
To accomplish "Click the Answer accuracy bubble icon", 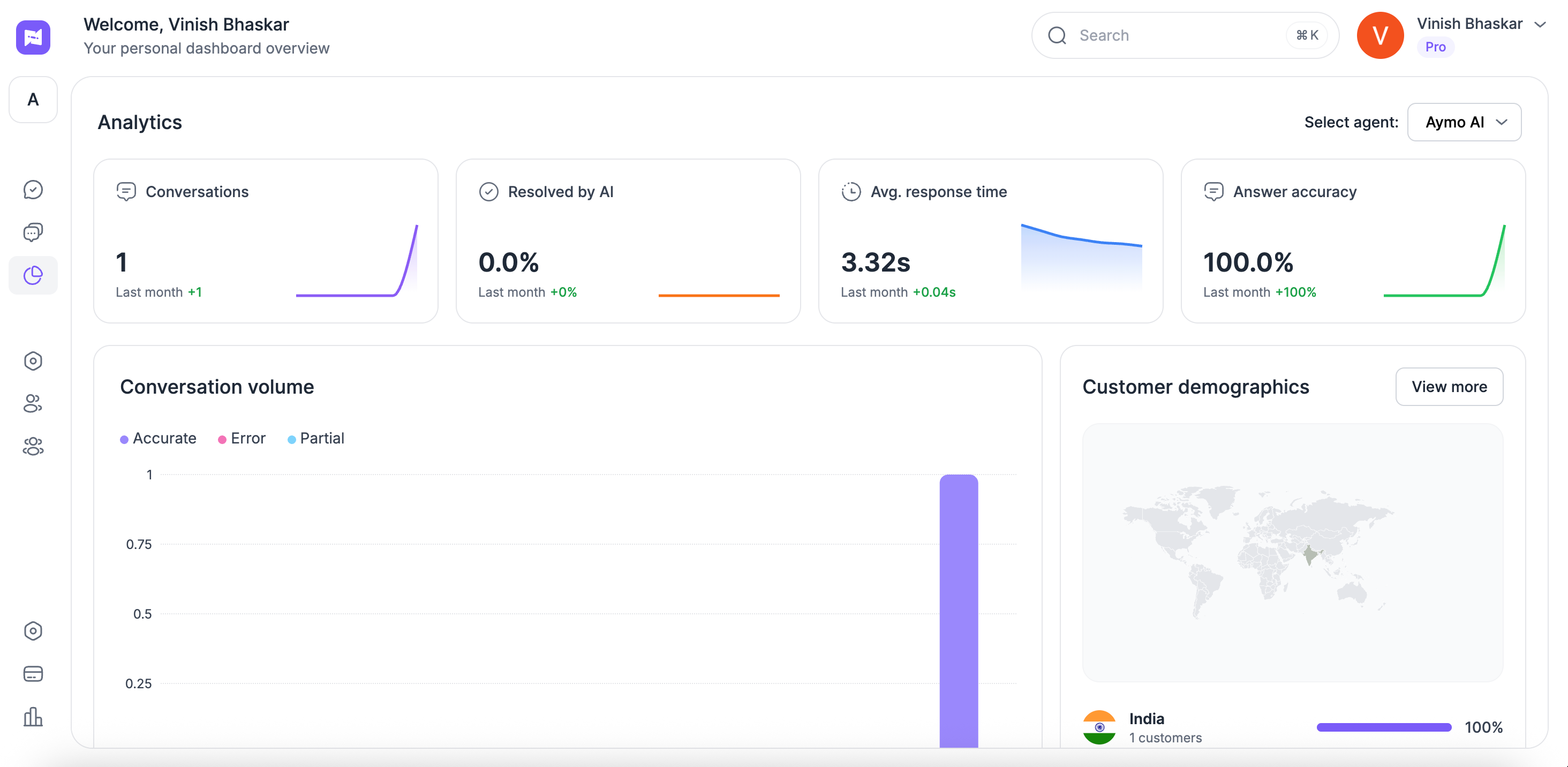I will click(x=1213, y=192).
